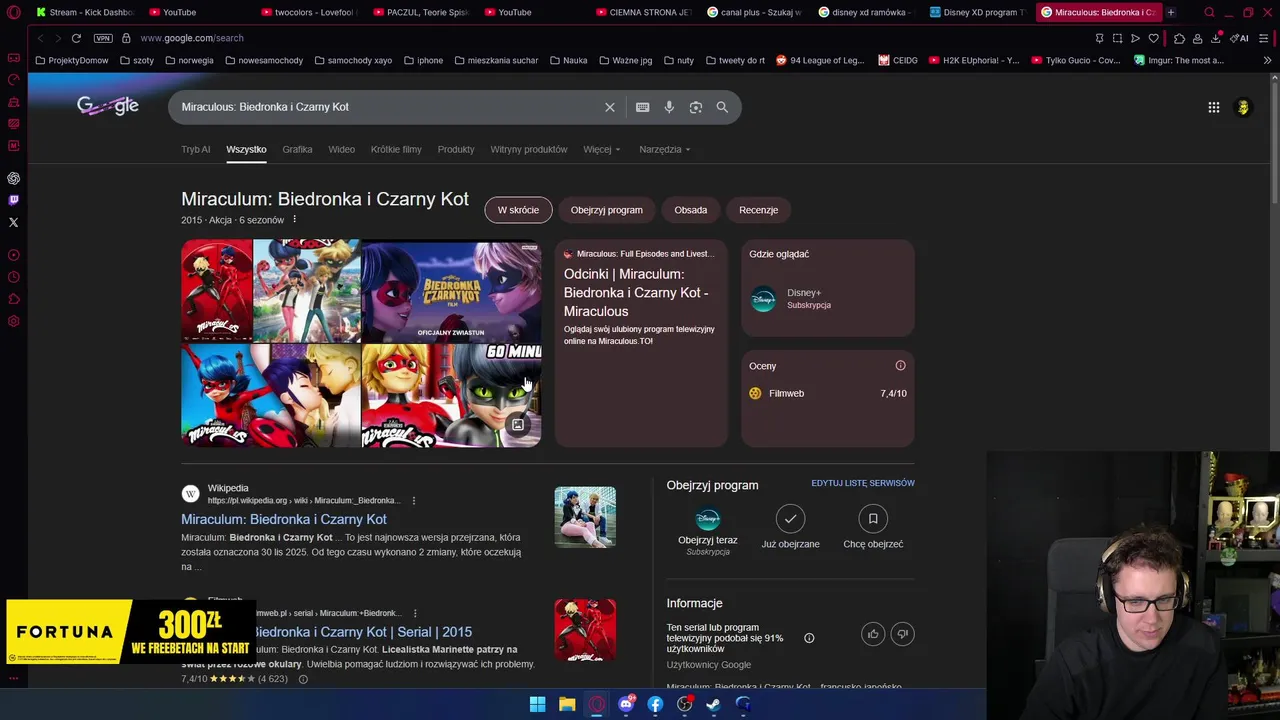
Task: Select the 'Obsada' chip
Action: [x=691, y=210]
